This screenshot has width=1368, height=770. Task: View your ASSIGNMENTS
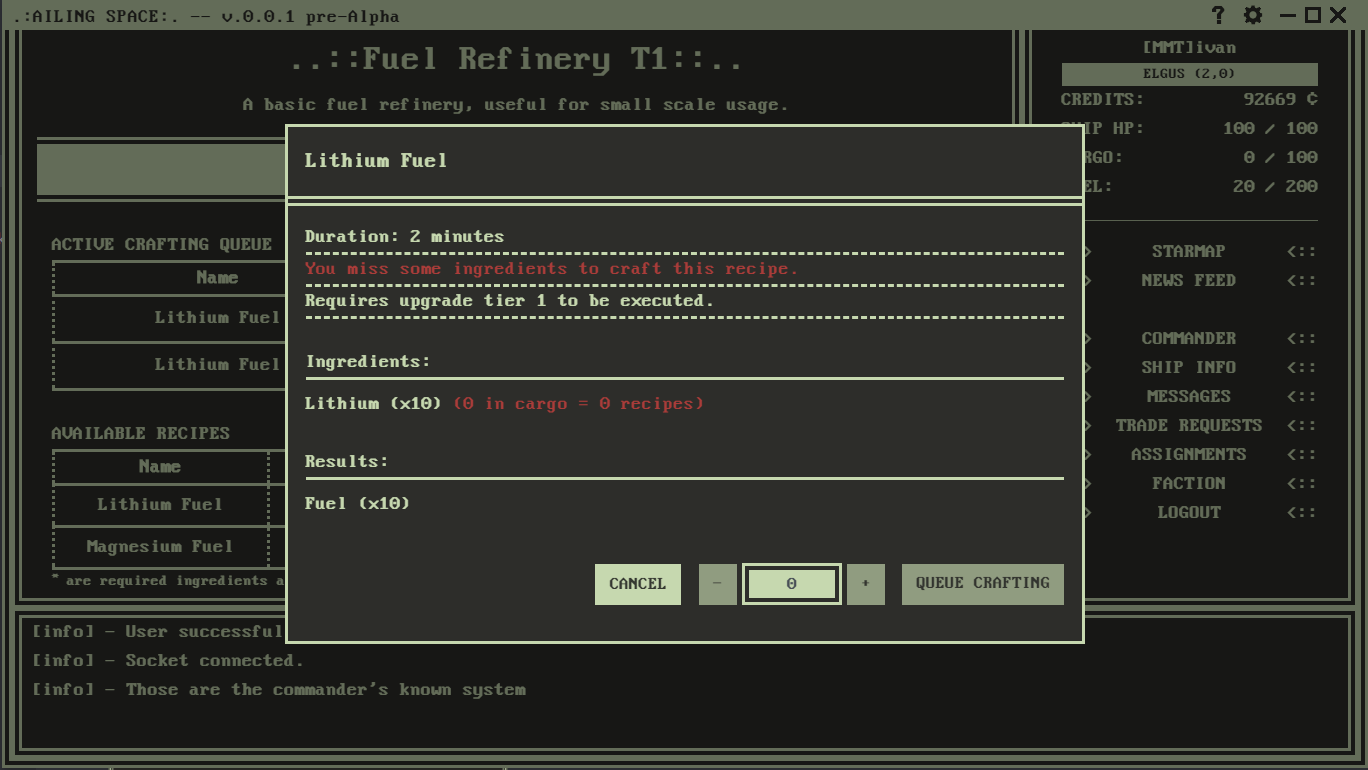click(x=1188, y=454)
